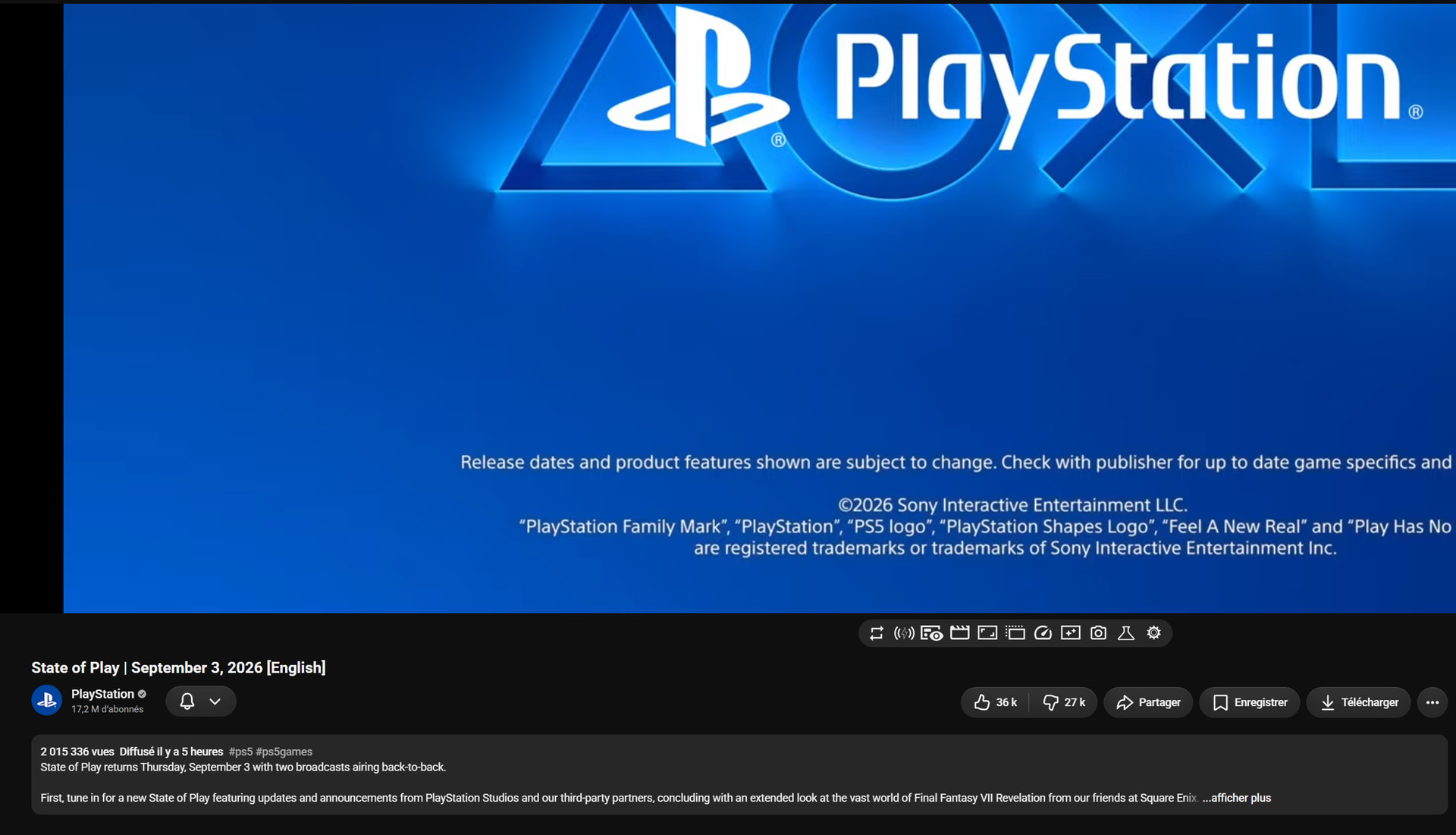Viewport: 1456px width, 835px height.
Task: Open the PlayStation channel avatar
Action: click(x=47, y=700)
